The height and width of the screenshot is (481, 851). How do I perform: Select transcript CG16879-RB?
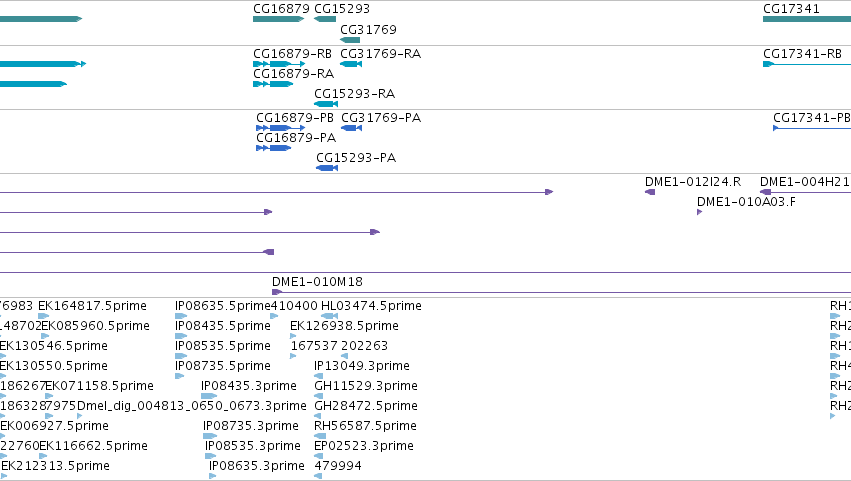(279, 64)
